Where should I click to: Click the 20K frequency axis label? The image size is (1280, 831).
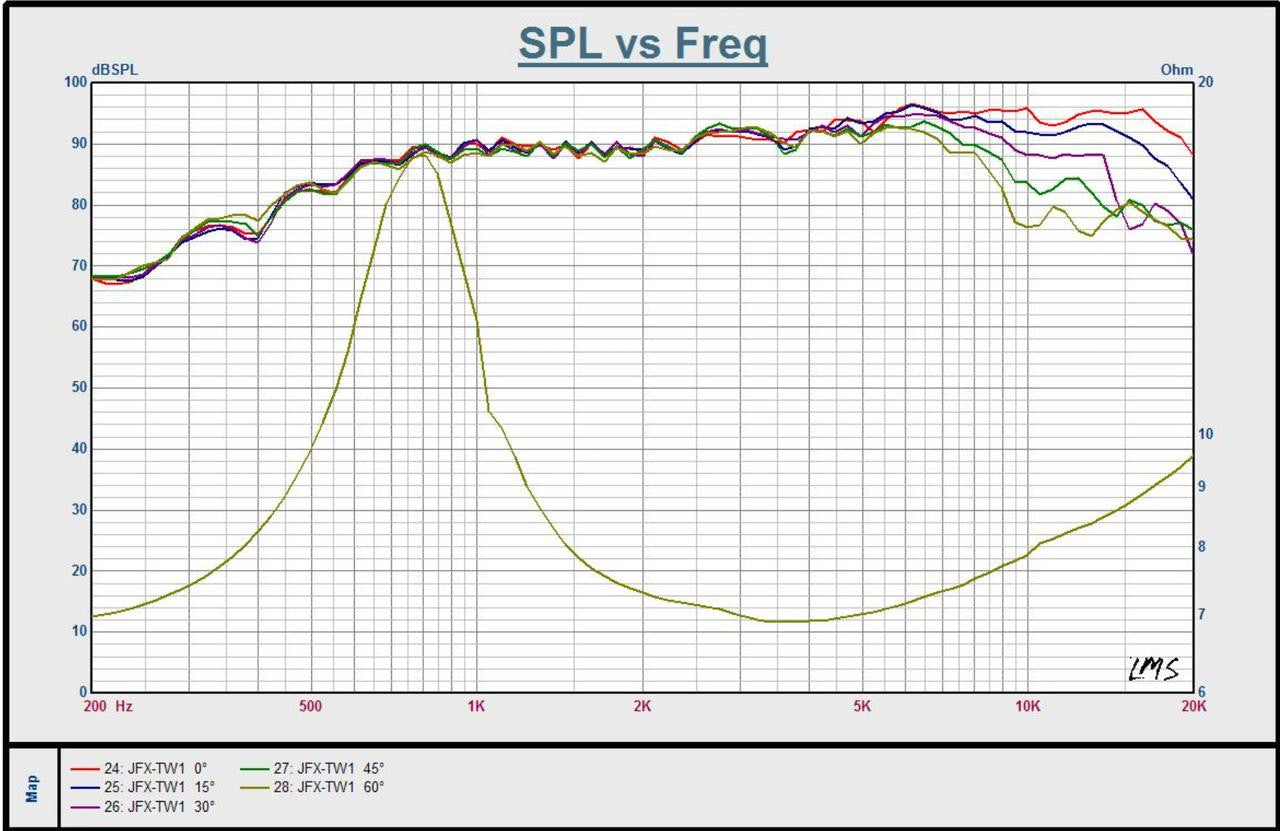(1192, 706)
